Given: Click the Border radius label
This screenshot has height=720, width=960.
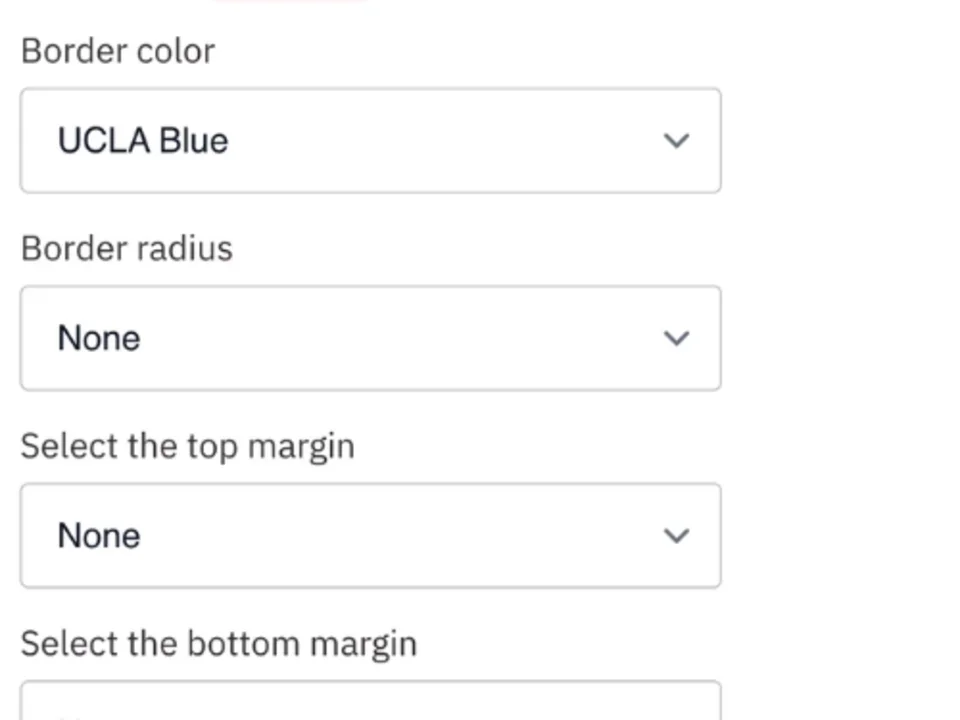Looking at the screenshot, I should point(126,248).
